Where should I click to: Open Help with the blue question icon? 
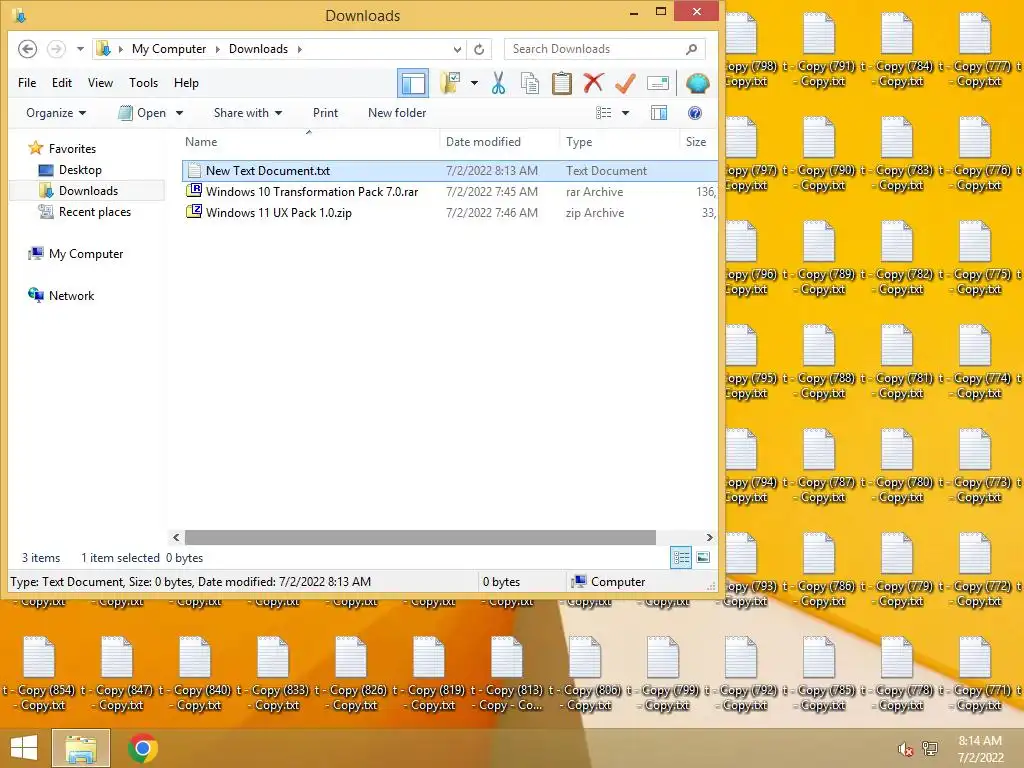pos(695,113)
